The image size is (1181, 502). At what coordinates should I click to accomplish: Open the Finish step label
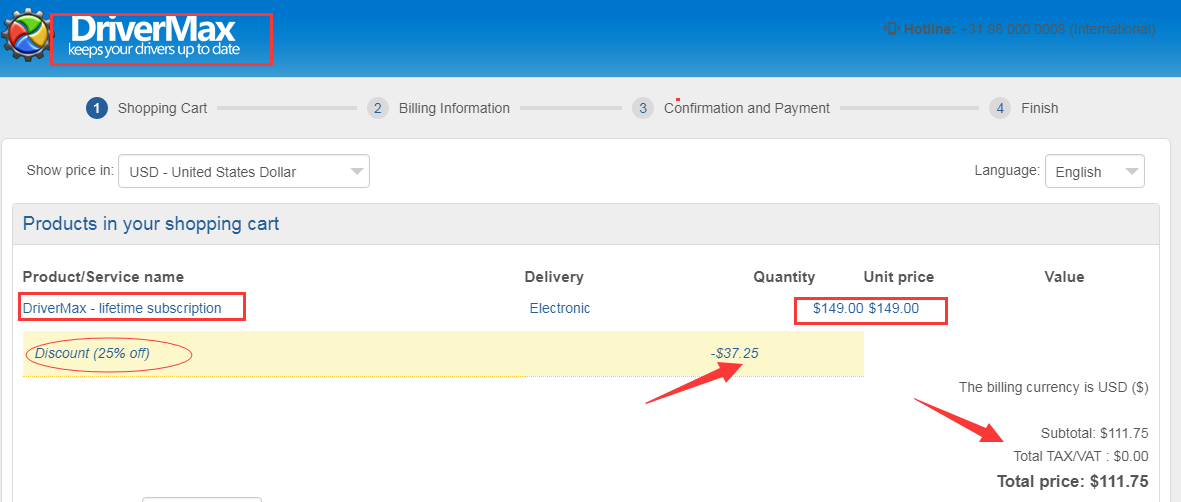(x=1039, y=108)
